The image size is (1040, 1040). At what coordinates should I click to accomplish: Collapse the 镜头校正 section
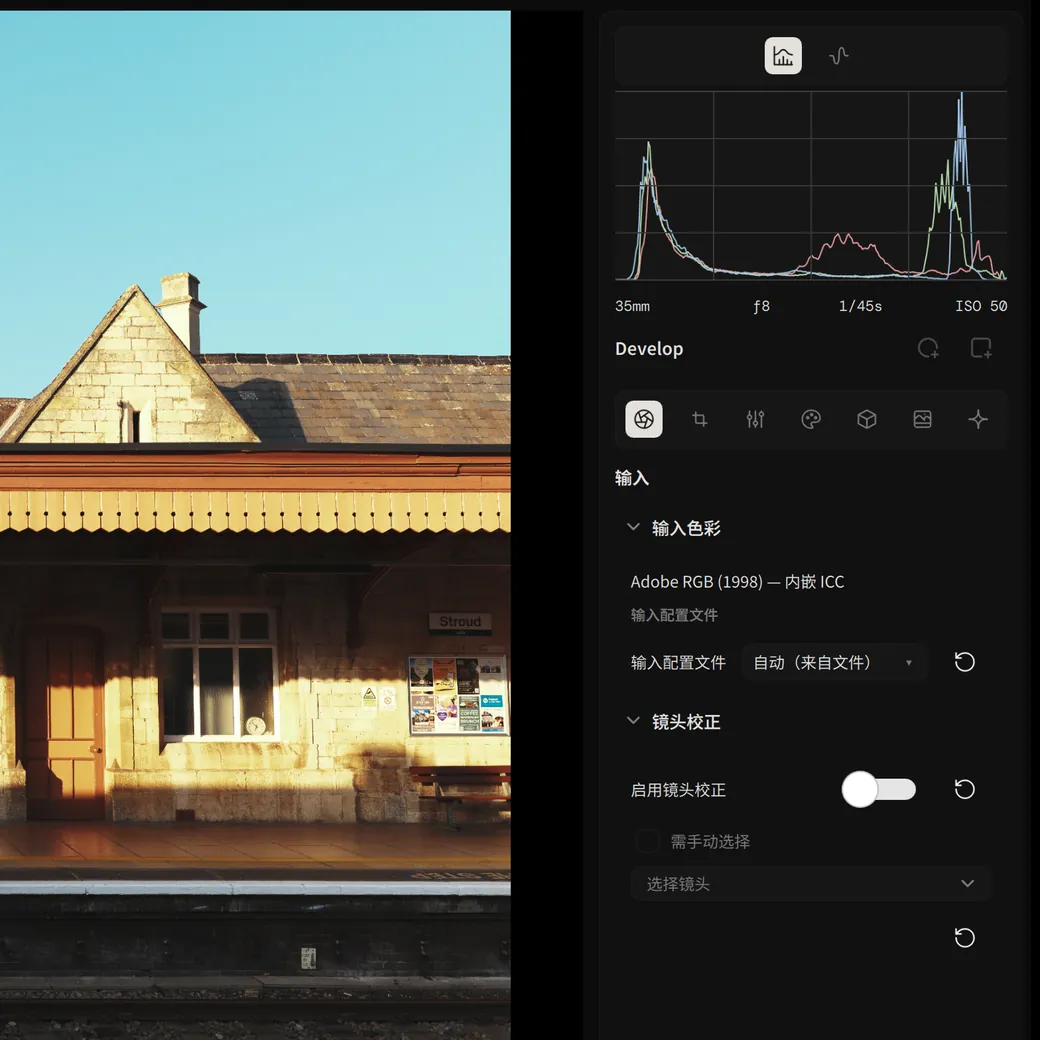[633, 721]
